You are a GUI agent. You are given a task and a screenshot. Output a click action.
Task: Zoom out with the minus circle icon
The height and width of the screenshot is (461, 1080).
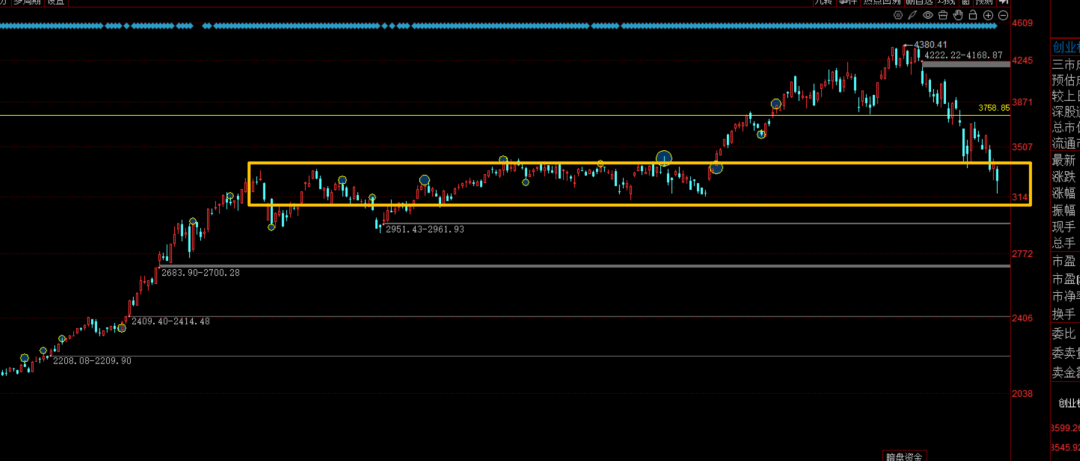pos(1003,15)
